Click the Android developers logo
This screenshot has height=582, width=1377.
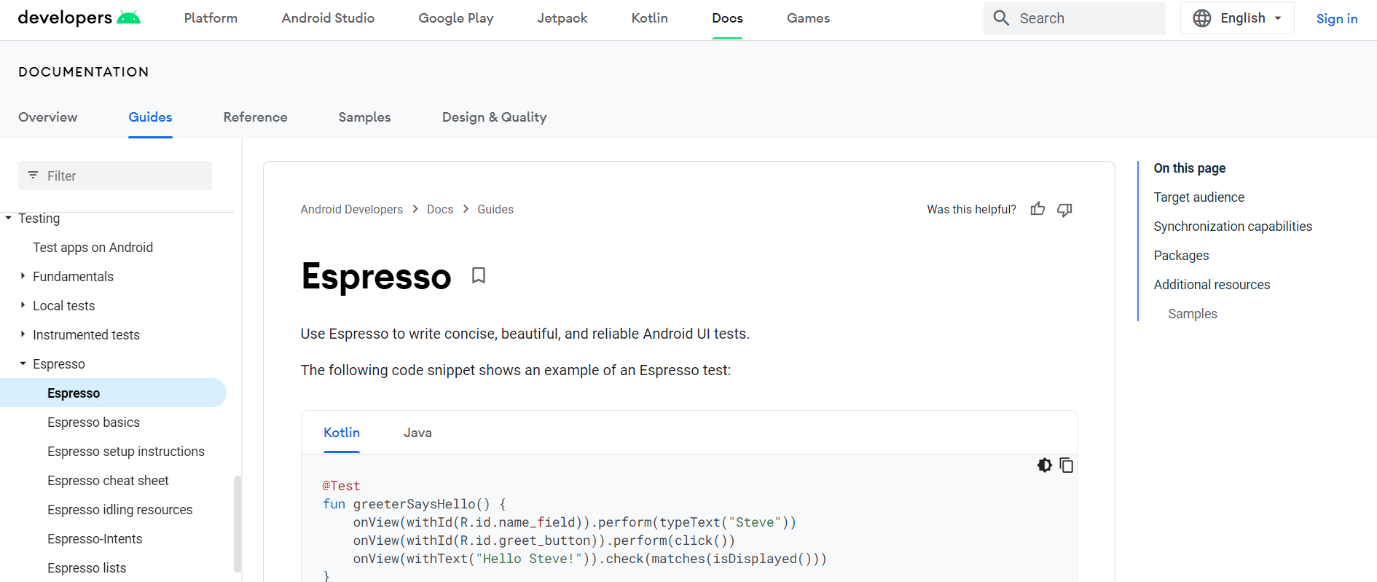click(x=79, y=18)
